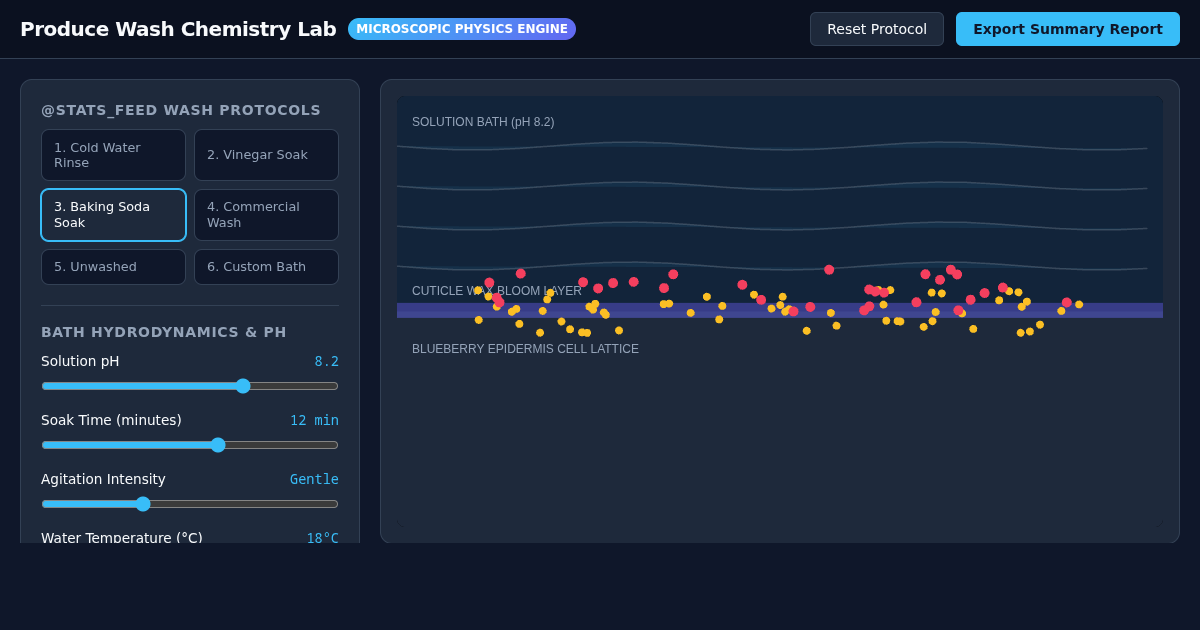Click the Cuticle Wax Bloom Layer label
The image size is (1200, 630).
click(x=497, y=291)
